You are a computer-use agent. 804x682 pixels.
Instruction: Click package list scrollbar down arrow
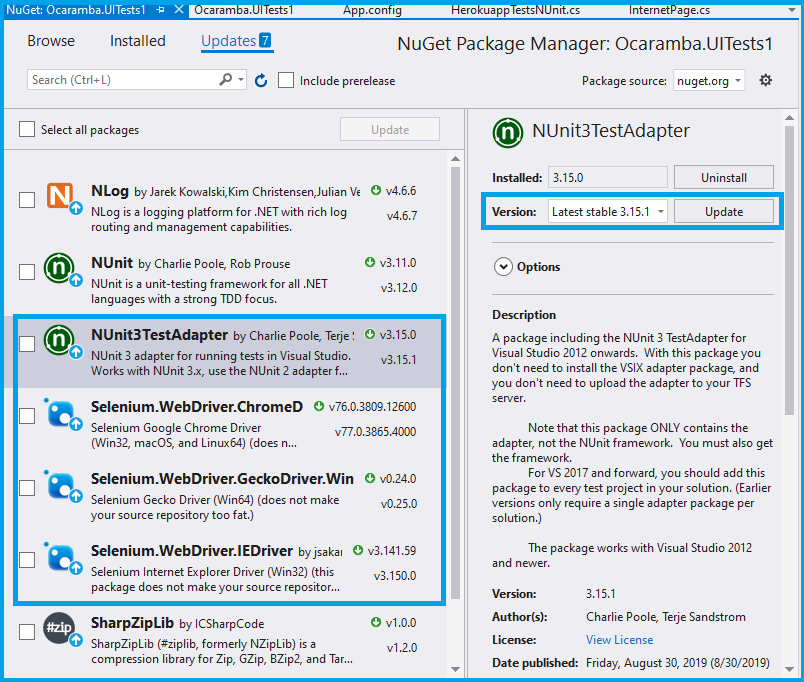[455, 669]
